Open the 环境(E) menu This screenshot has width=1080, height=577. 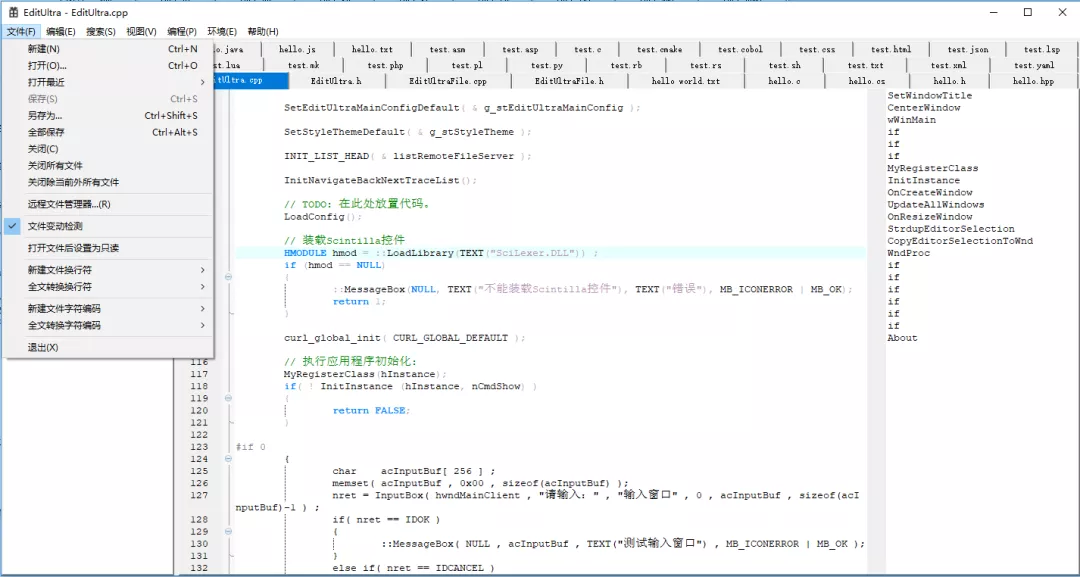222,32
